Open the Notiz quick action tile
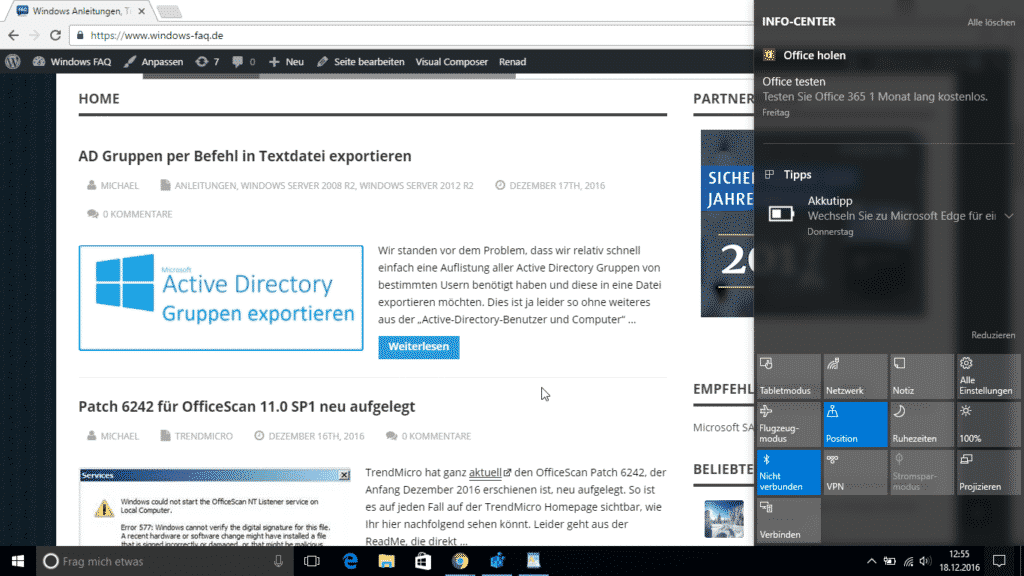The height and width of the screenshot is (576, 1024). tap(921, 376)
